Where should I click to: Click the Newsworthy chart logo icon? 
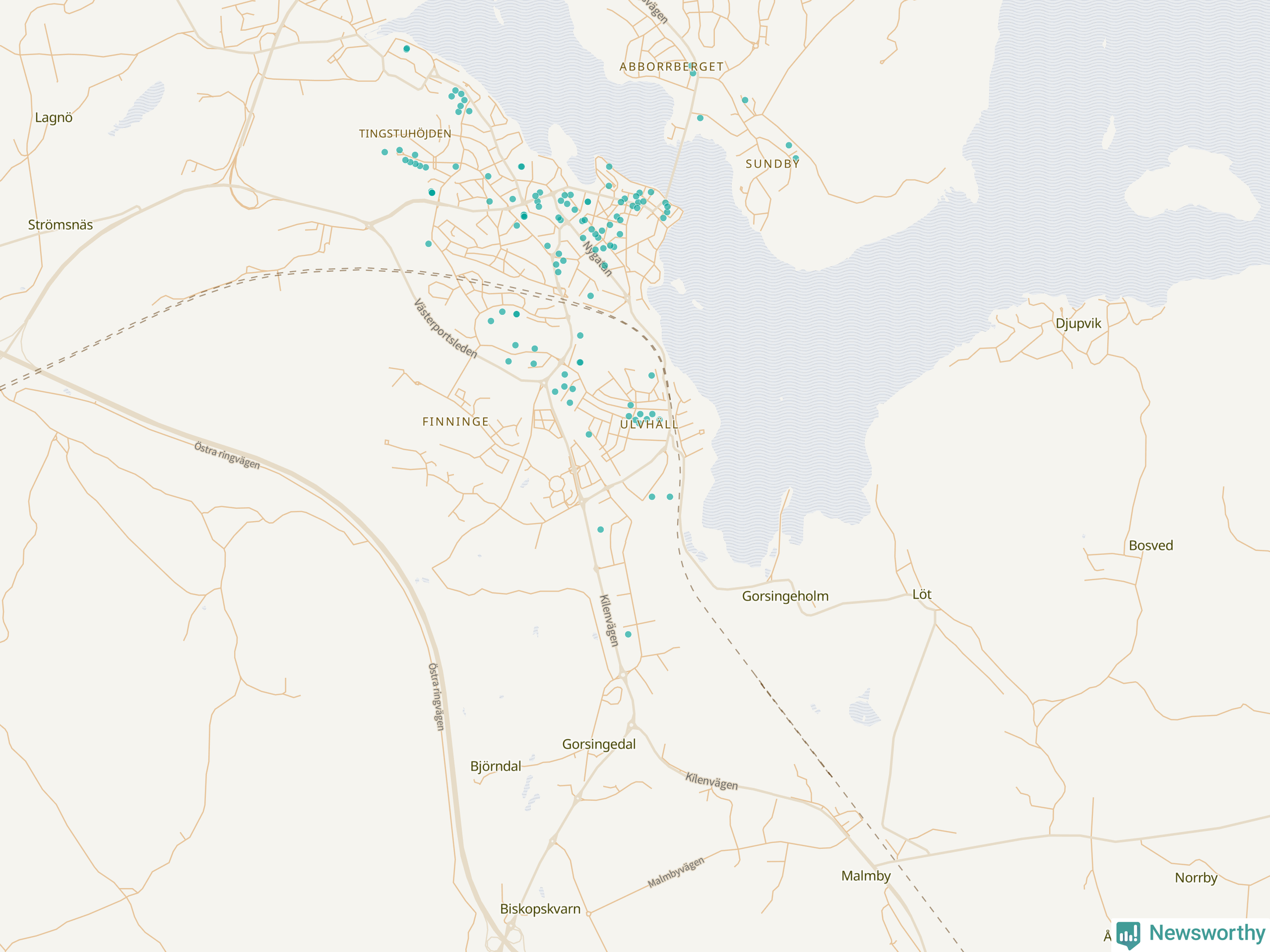coord(1128,934)
